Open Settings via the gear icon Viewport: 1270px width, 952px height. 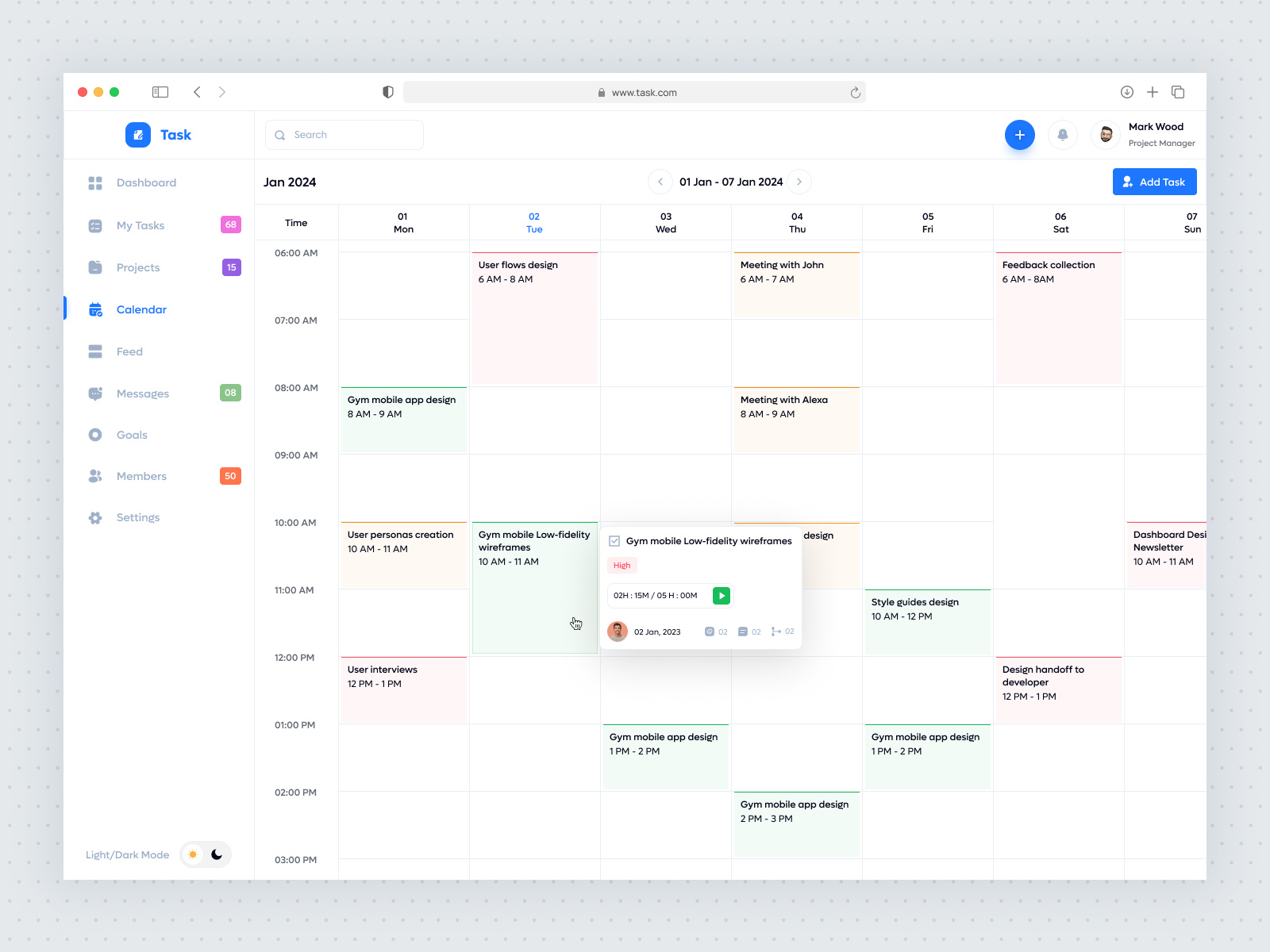tap(94, 517)
